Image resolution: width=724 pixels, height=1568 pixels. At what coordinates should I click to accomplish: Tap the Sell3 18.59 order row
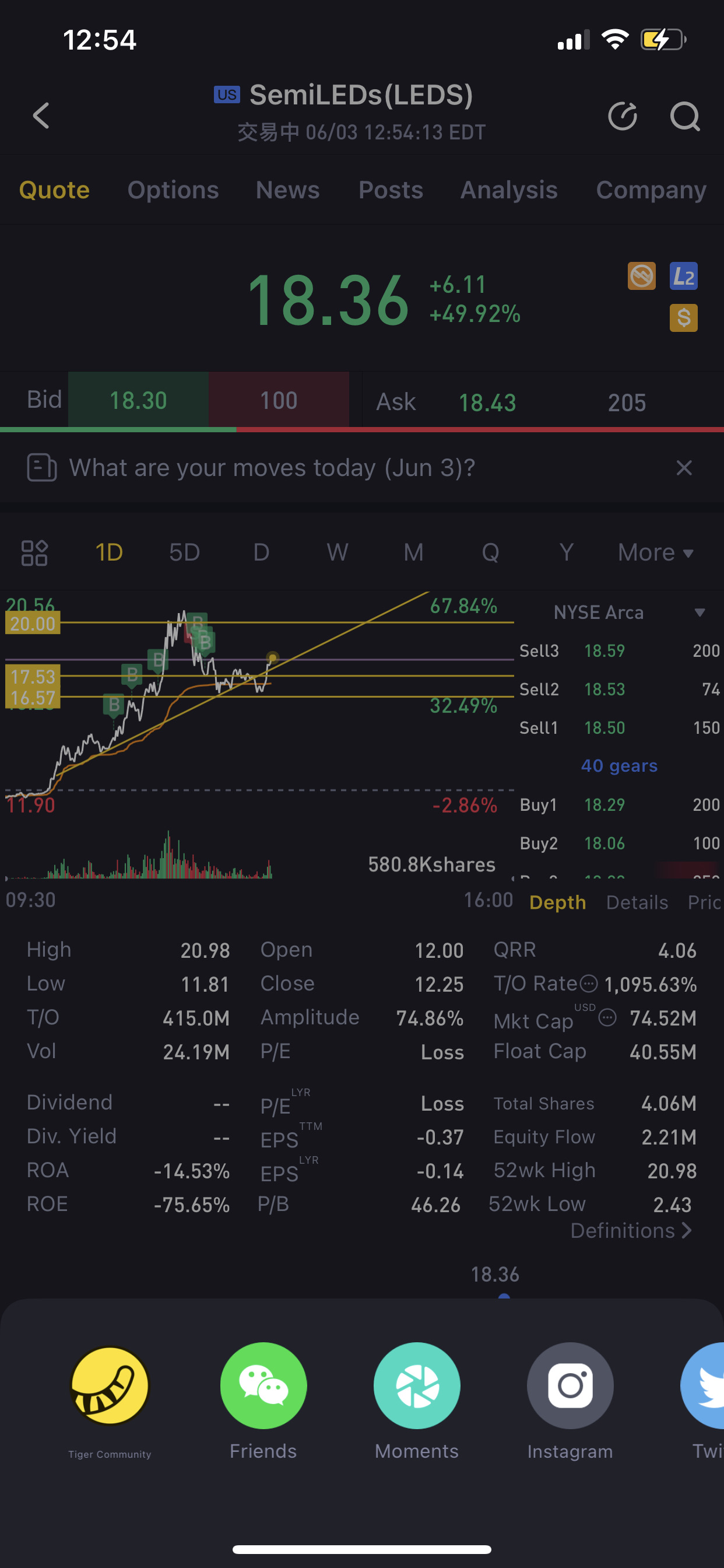pyautogui.click(x=619, y=650)
